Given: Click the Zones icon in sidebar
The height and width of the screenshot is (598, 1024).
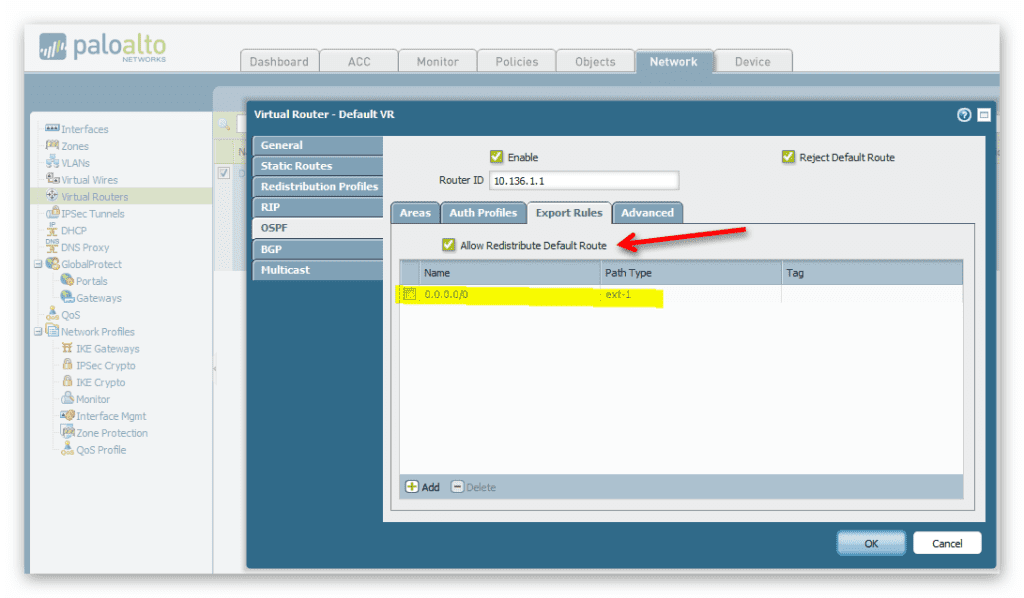Looking at the screenshot, I should (52, 145).
